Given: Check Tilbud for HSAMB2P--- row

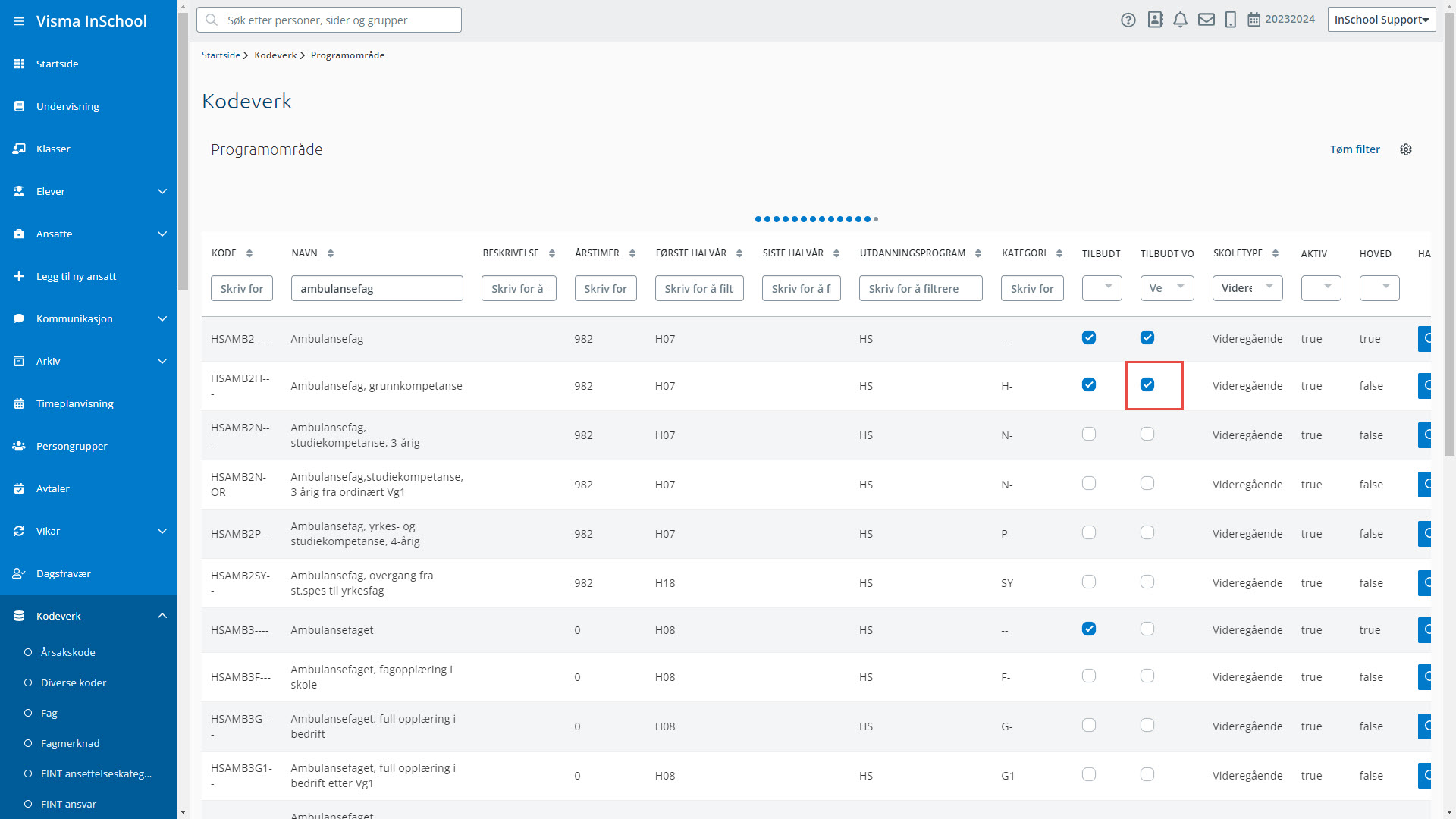Looking at the screenshot, I should click(x=1089, y=532).
